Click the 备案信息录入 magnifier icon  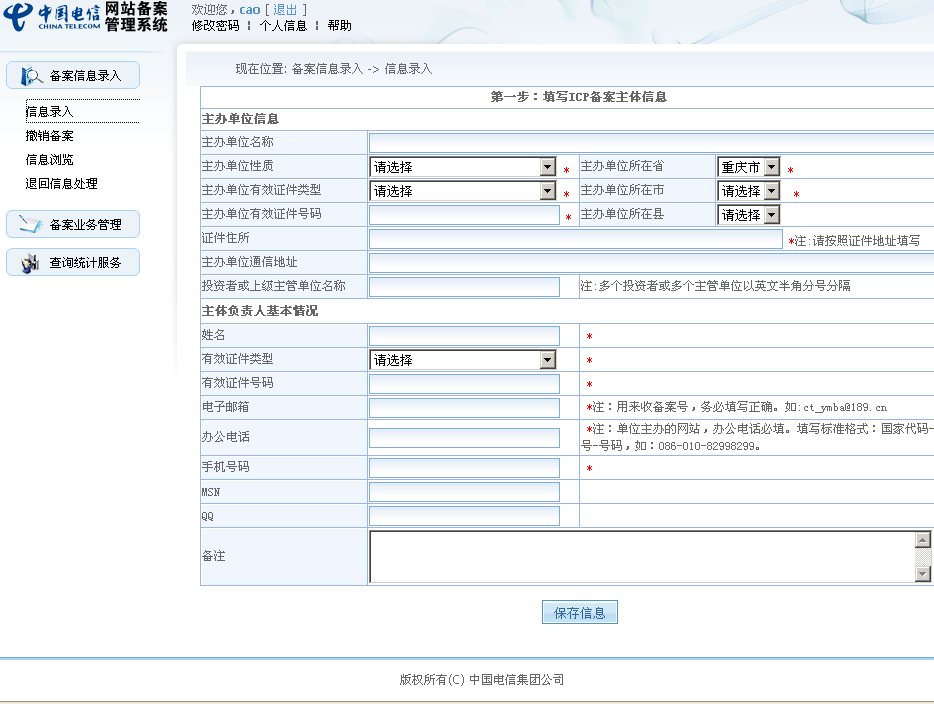tap(31, 76)
